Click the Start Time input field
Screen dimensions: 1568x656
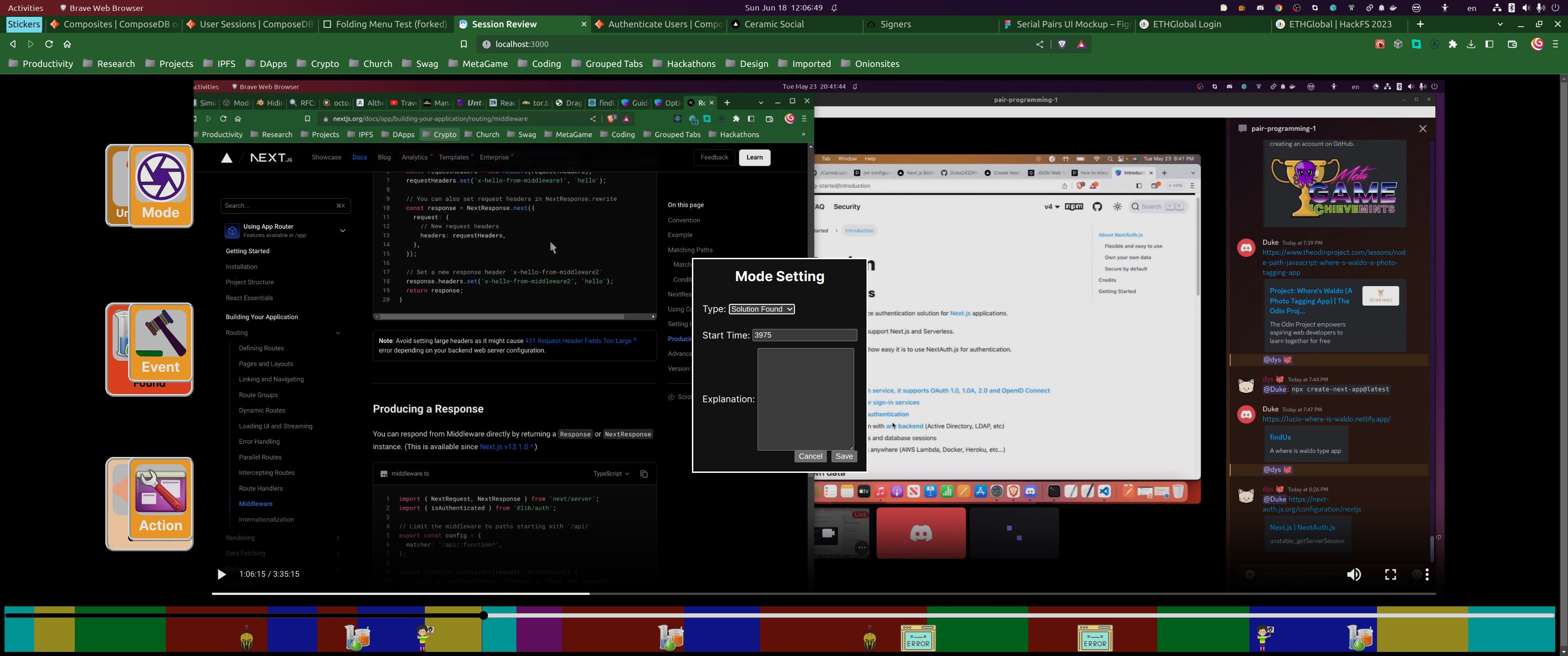[805, 335]
